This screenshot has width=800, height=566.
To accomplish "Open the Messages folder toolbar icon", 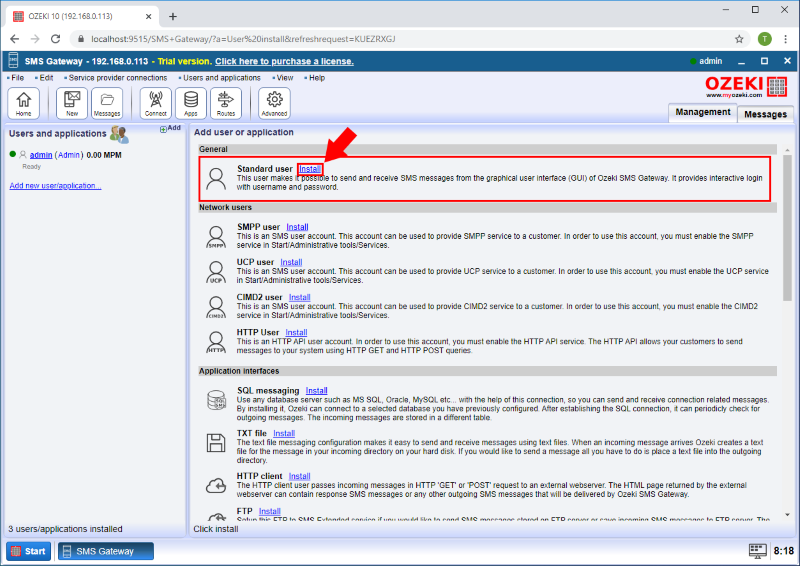I will point(107,103).
